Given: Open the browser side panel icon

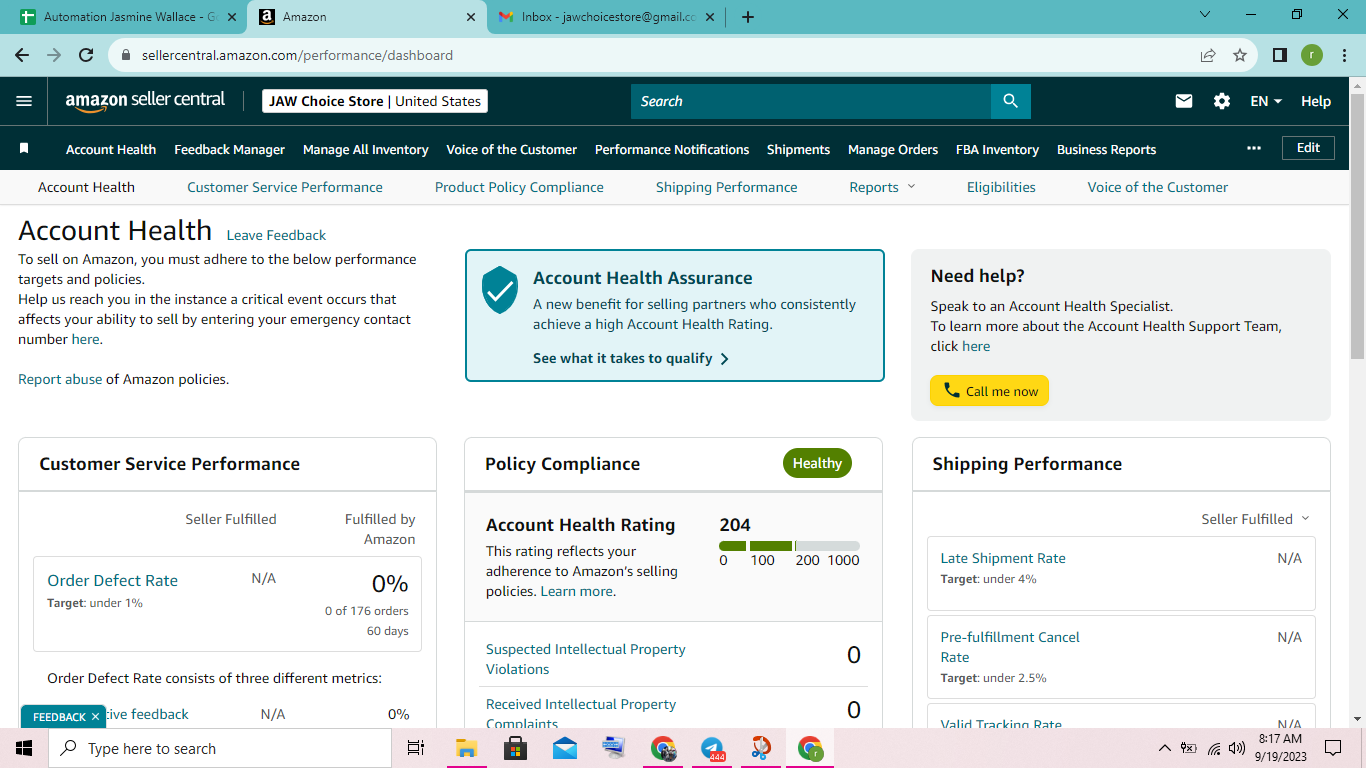Looking at the screenshot, I should tap(1279, 55).
